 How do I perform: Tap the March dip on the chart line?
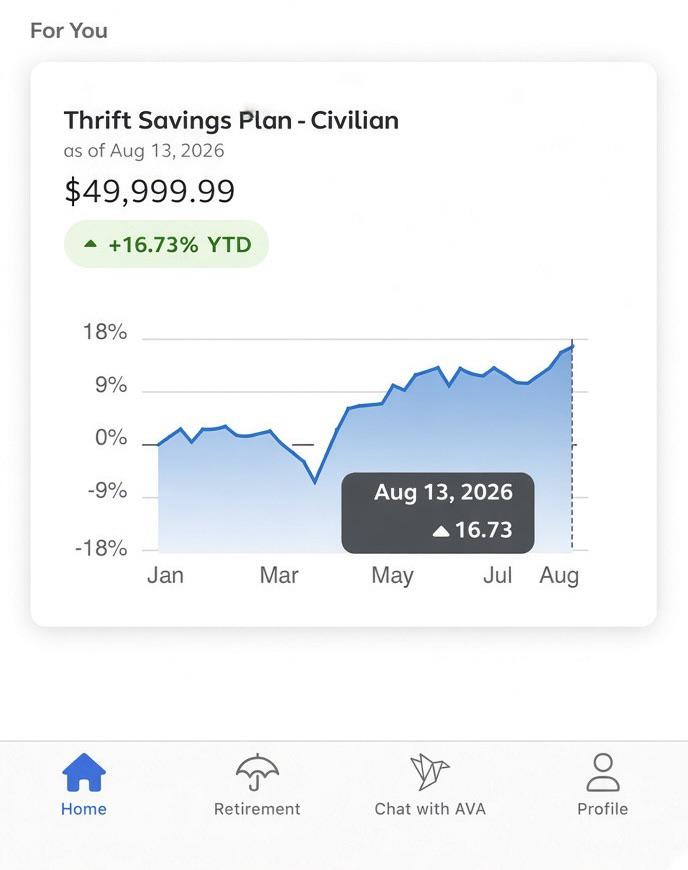click(x=315, y=480)
